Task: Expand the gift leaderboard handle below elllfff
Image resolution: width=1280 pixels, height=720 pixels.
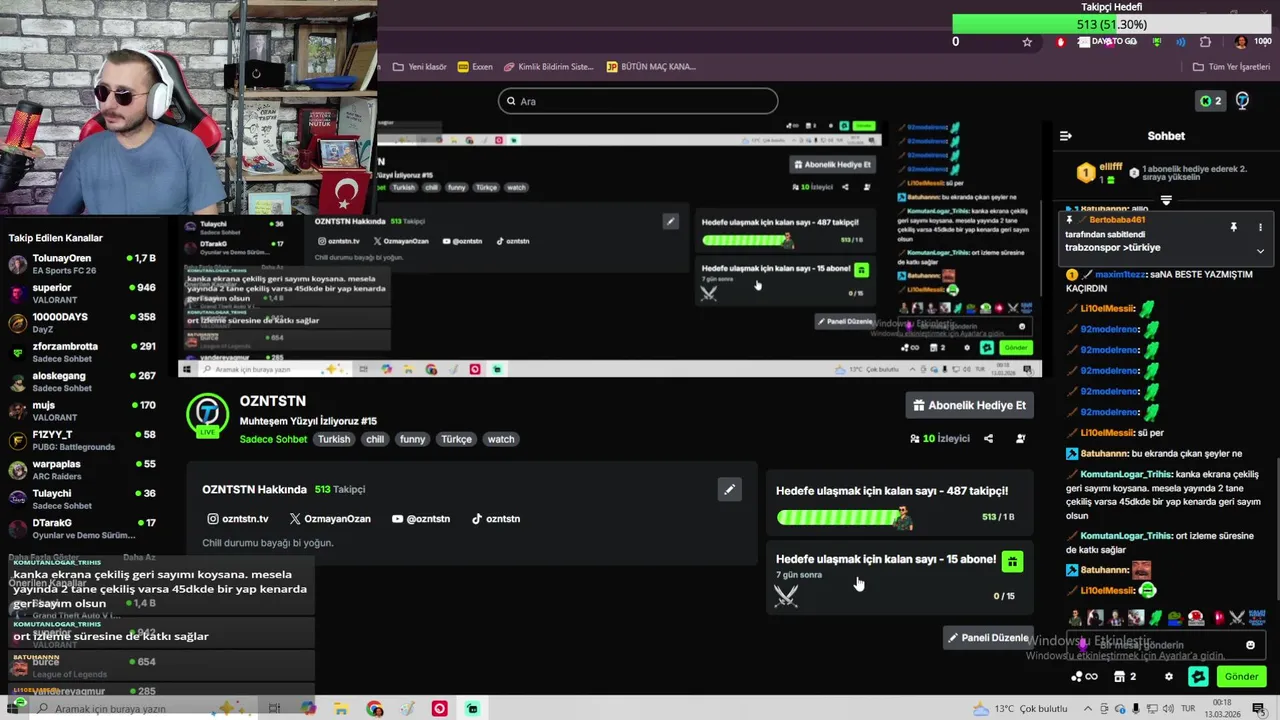Action: 1166,200
